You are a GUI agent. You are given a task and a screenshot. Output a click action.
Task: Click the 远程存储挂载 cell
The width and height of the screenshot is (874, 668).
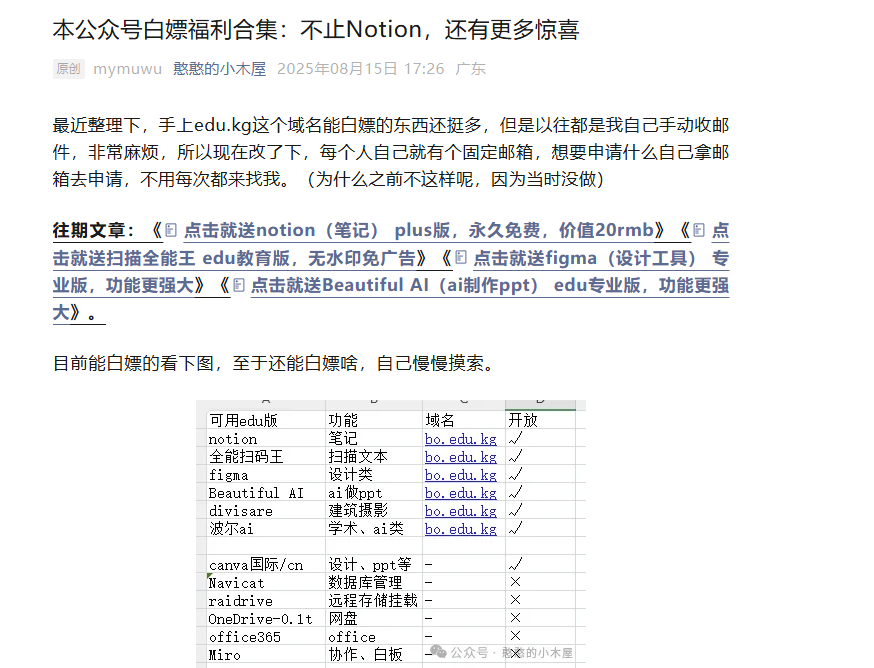[x=373, y=601]
